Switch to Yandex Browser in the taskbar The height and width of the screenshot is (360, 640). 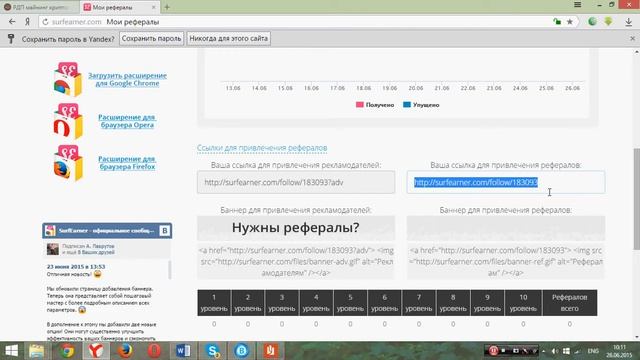(x=96, y=351)
